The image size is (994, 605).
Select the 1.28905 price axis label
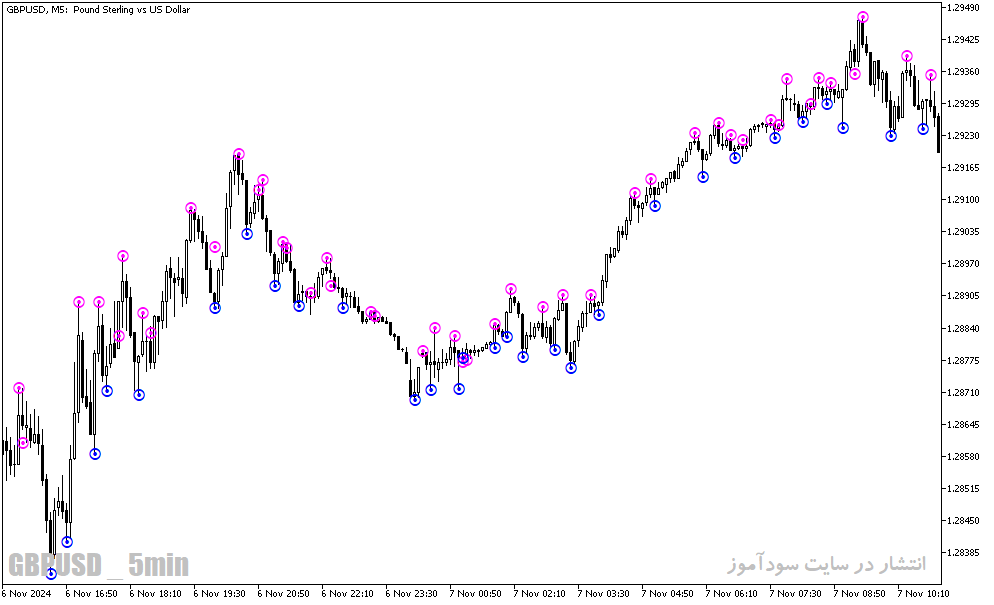pyautogui.click(x=963, y=296)
